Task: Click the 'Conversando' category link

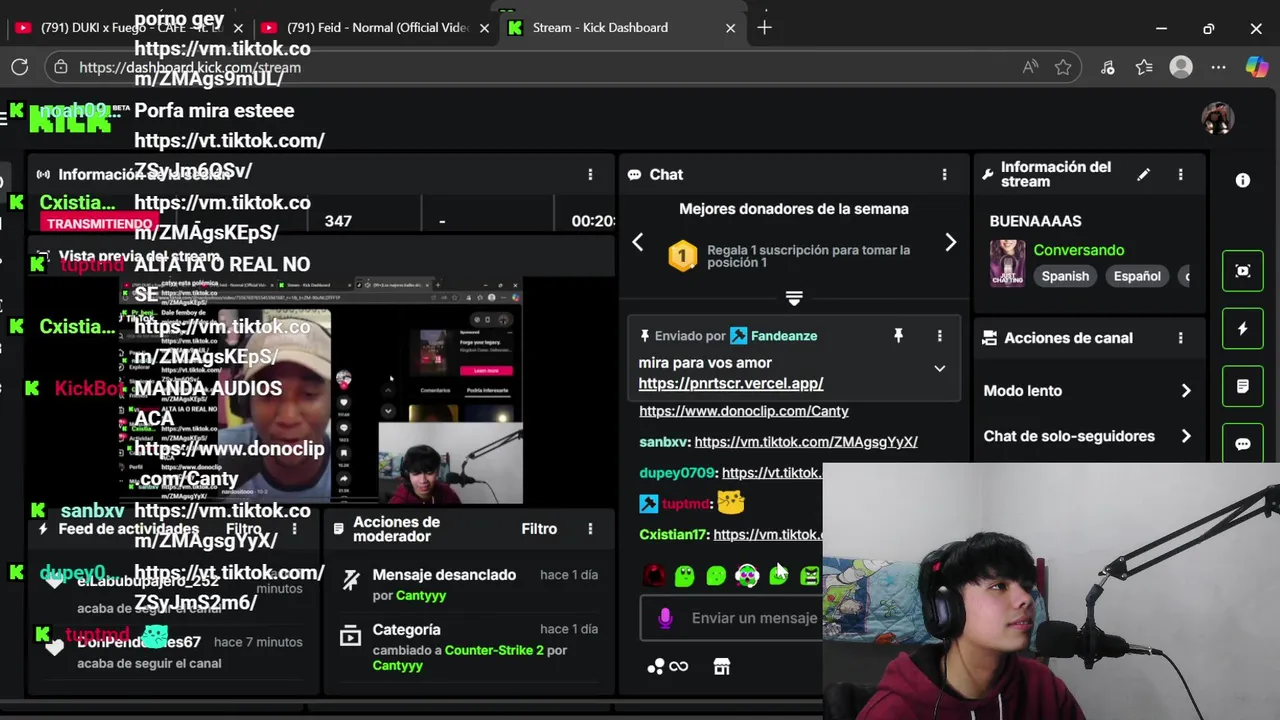Action: (1079, 250)
